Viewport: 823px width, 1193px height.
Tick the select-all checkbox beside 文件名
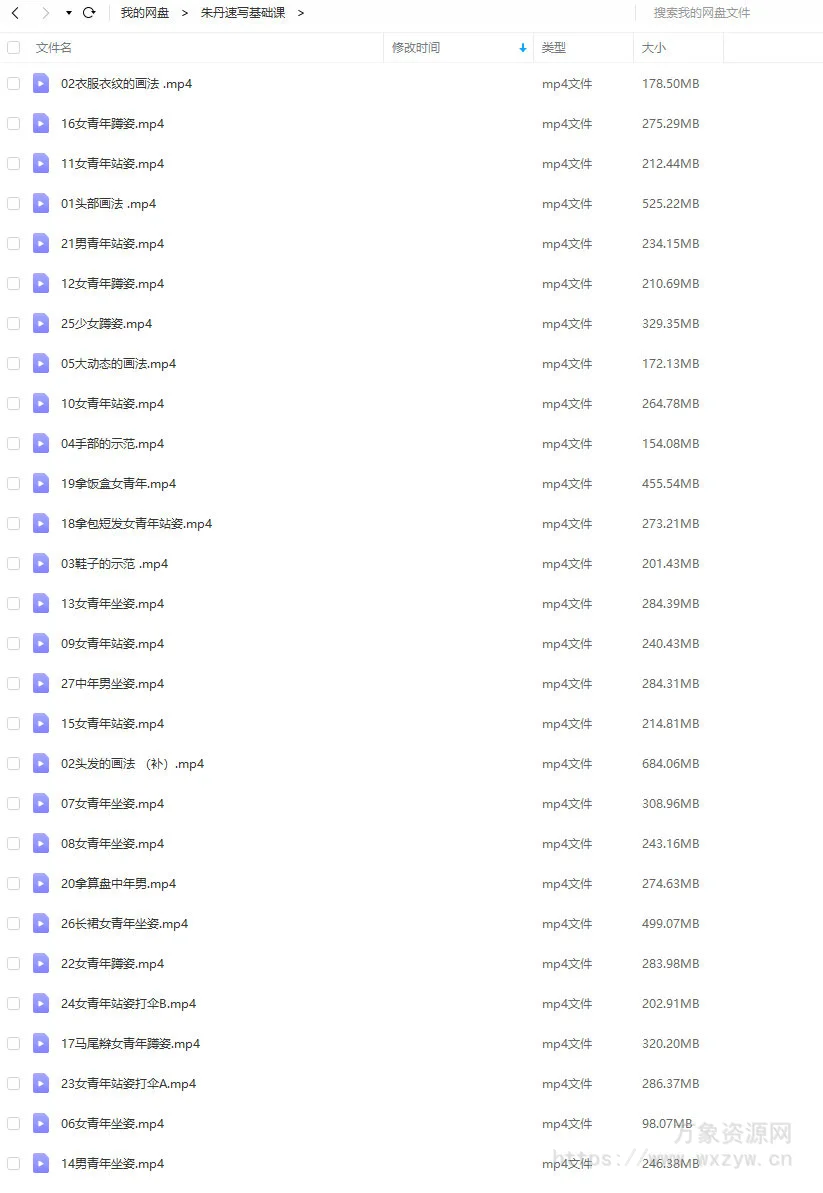[x=14, y=48]
